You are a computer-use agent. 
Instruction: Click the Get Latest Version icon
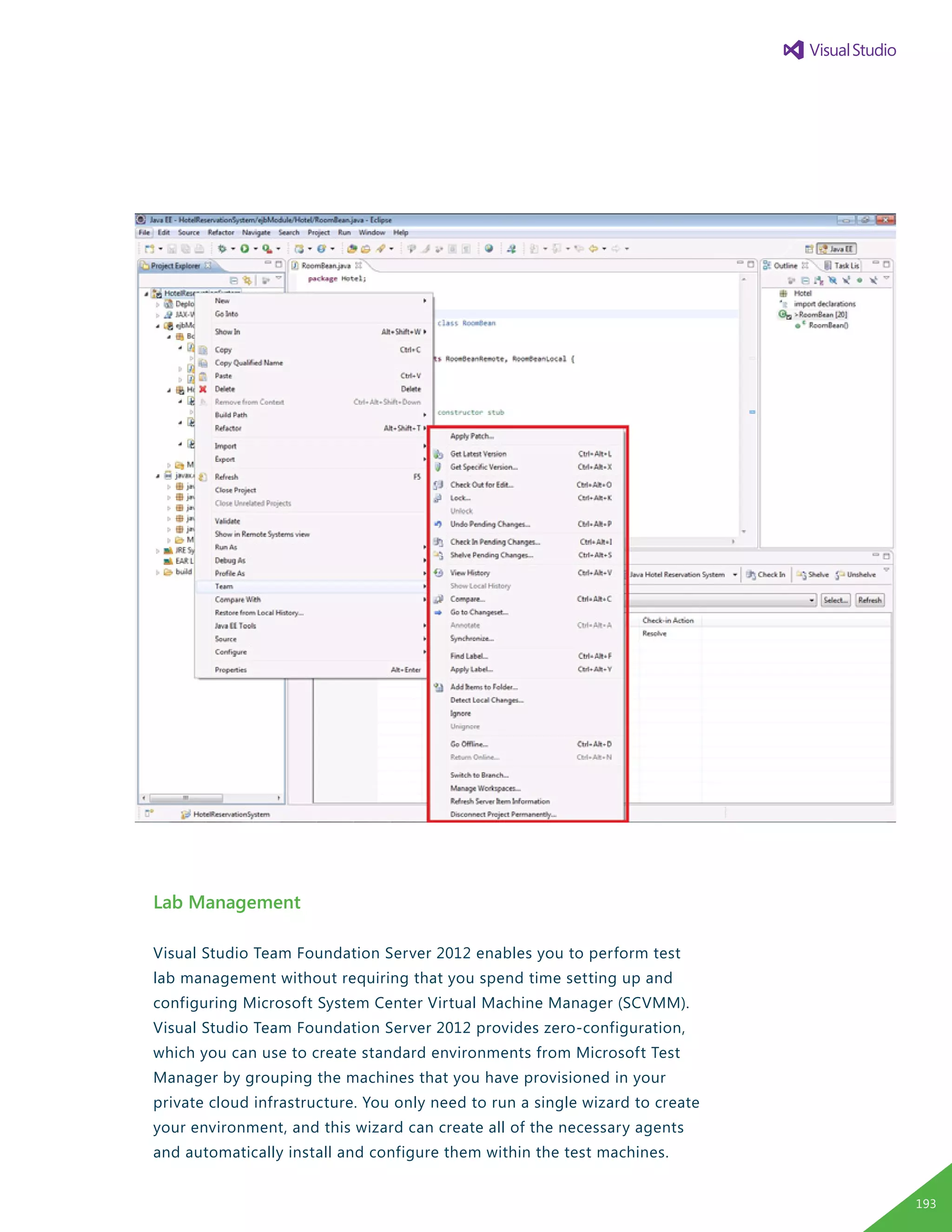click(438, 454)
